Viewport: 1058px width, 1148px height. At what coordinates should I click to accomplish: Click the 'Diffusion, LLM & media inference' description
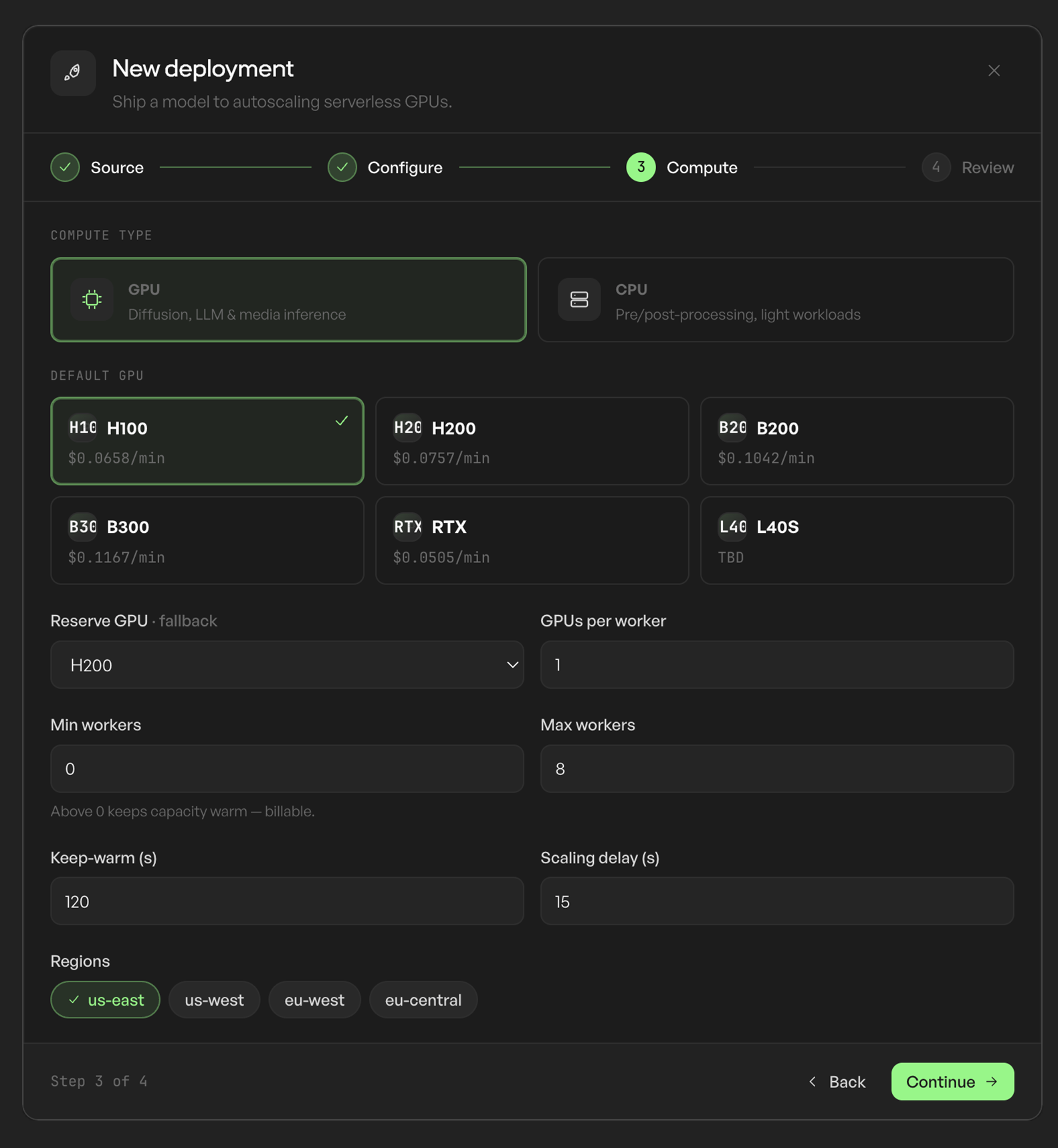[237, 314]
